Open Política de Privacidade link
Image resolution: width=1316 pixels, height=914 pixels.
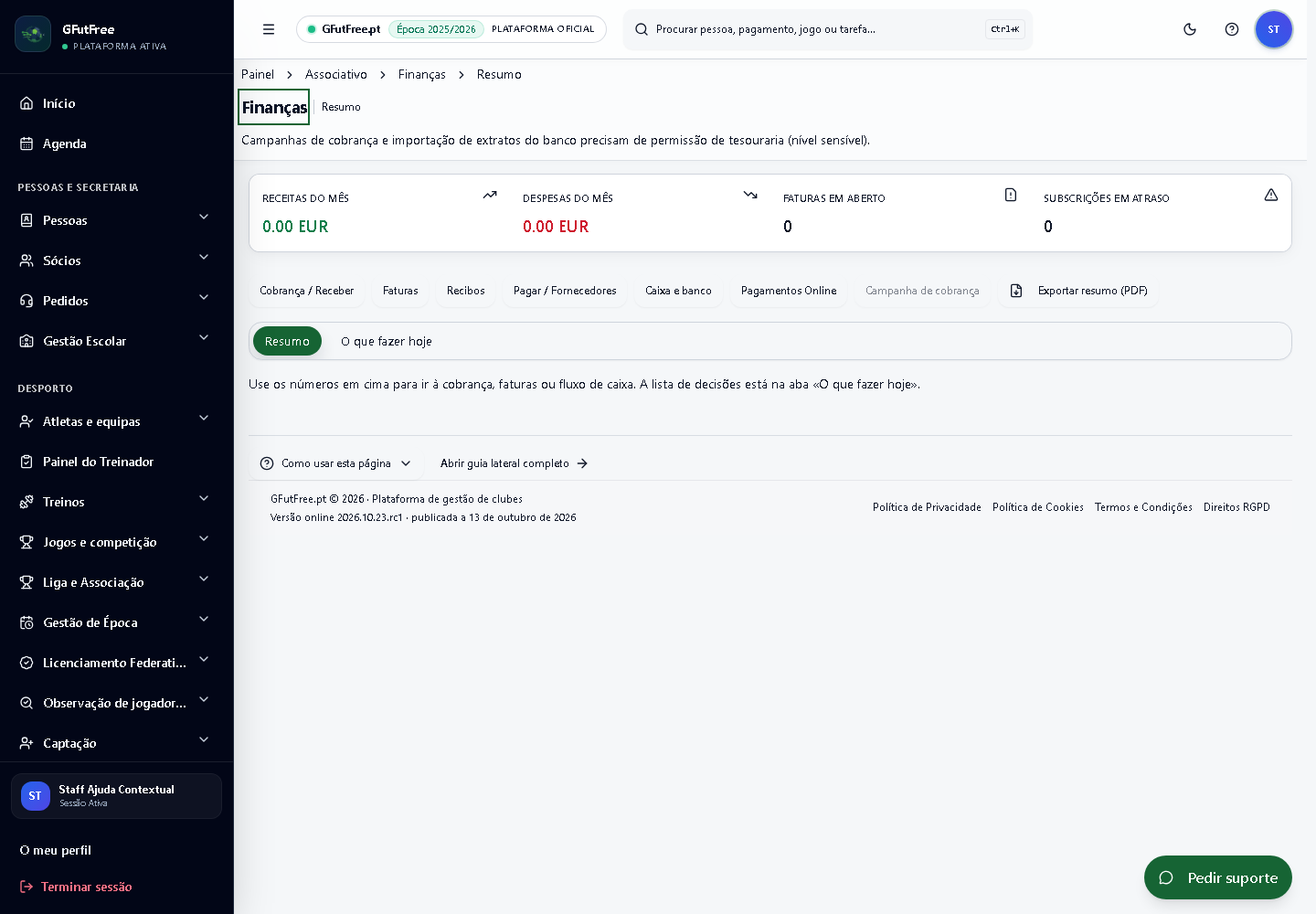(927, 507)
